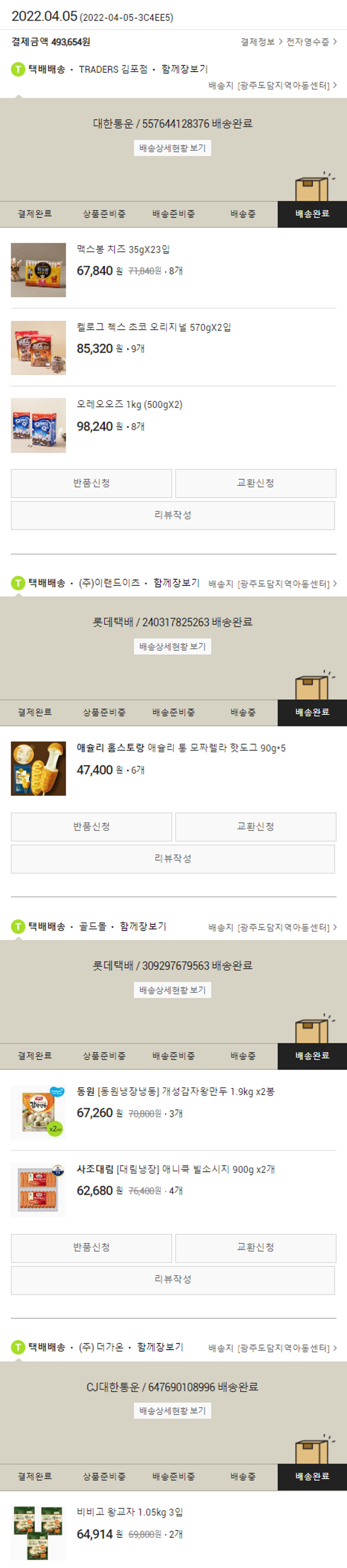Open 맥스봉 치즈 product thumbnail
Viewport: 347px width, 1568px height.
[38, 270]
